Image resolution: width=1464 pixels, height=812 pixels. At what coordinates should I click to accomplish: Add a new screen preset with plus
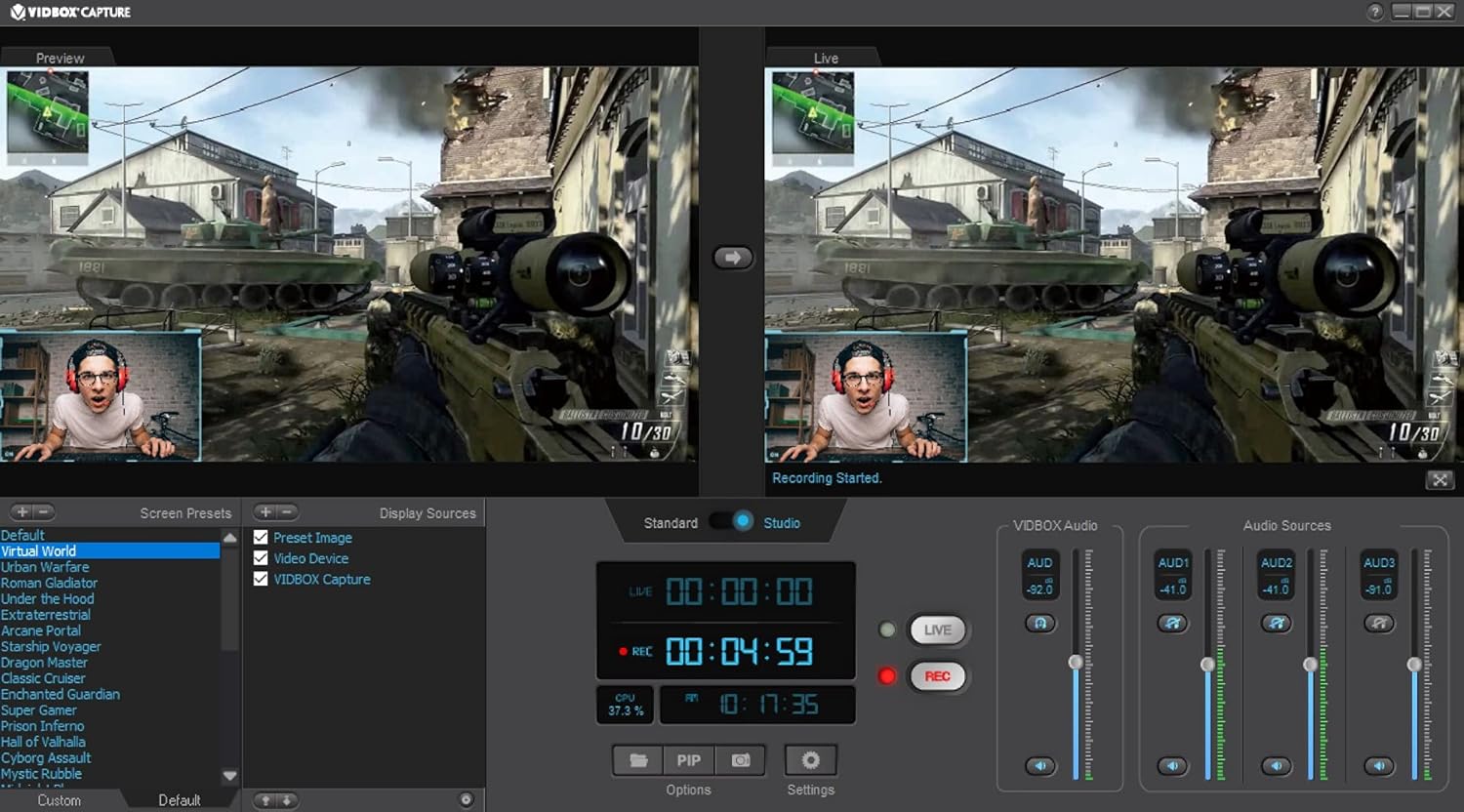21,512
